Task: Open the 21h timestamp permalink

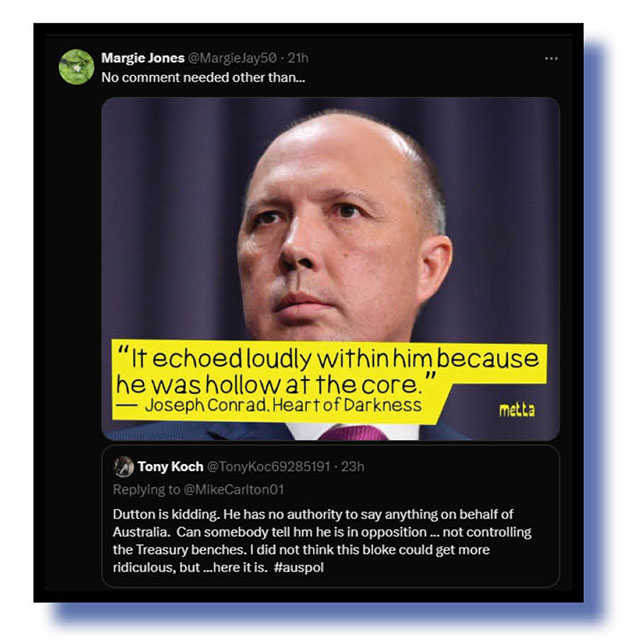Action: click(298, 58)
